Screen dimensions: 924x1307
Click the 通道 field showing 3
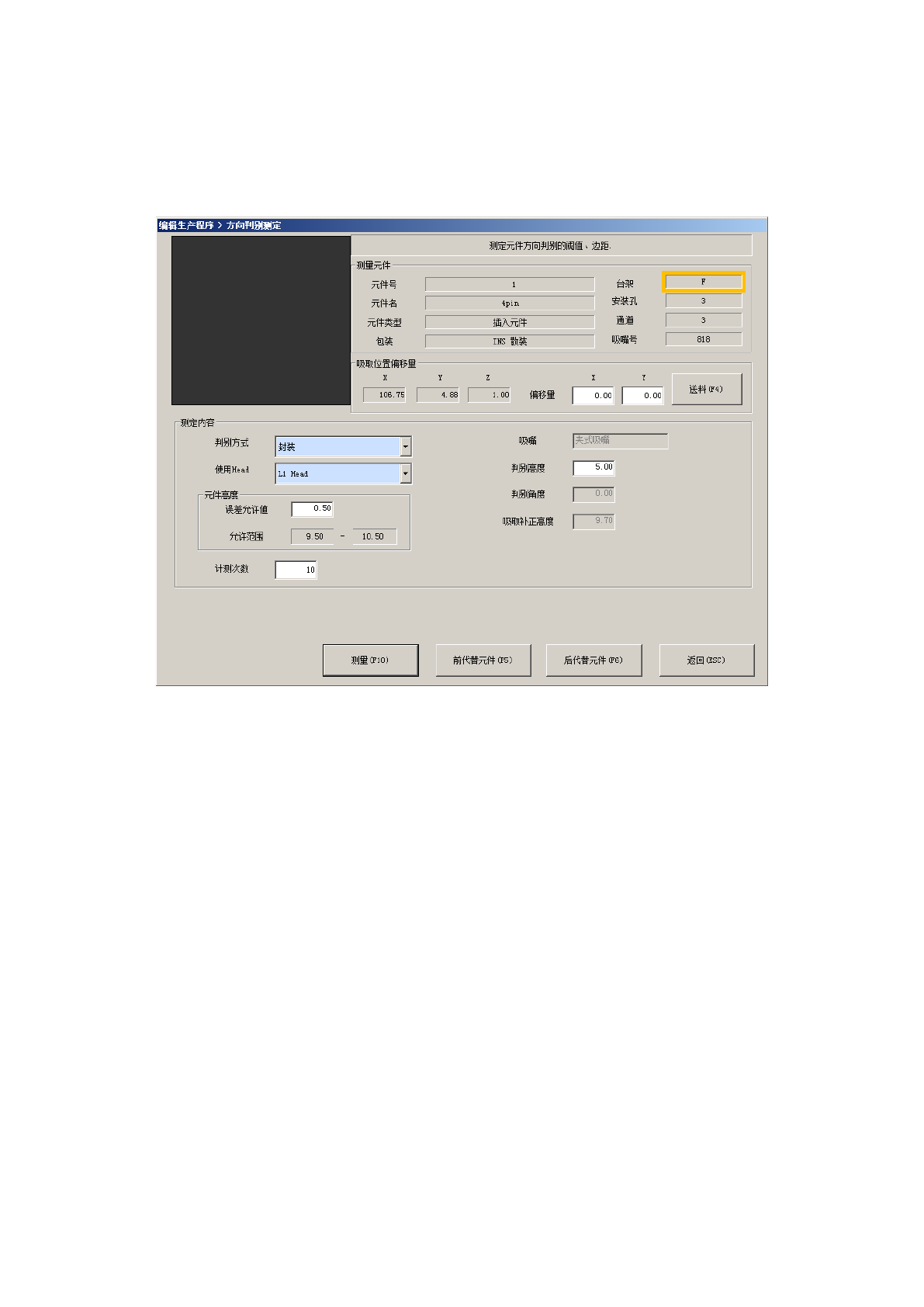pyautogui.click(x=704, y=320)
